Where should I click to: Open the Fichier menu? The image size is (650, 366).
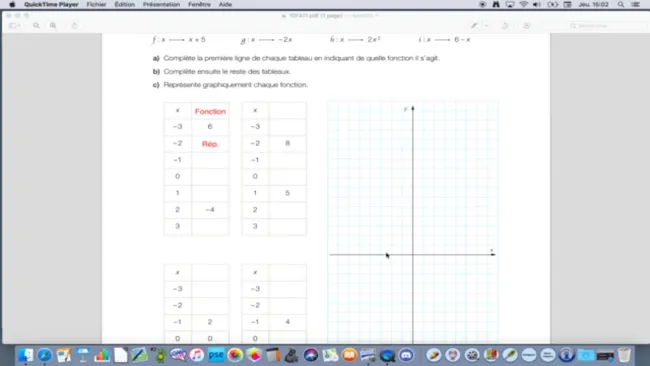(x=96, y=5)
